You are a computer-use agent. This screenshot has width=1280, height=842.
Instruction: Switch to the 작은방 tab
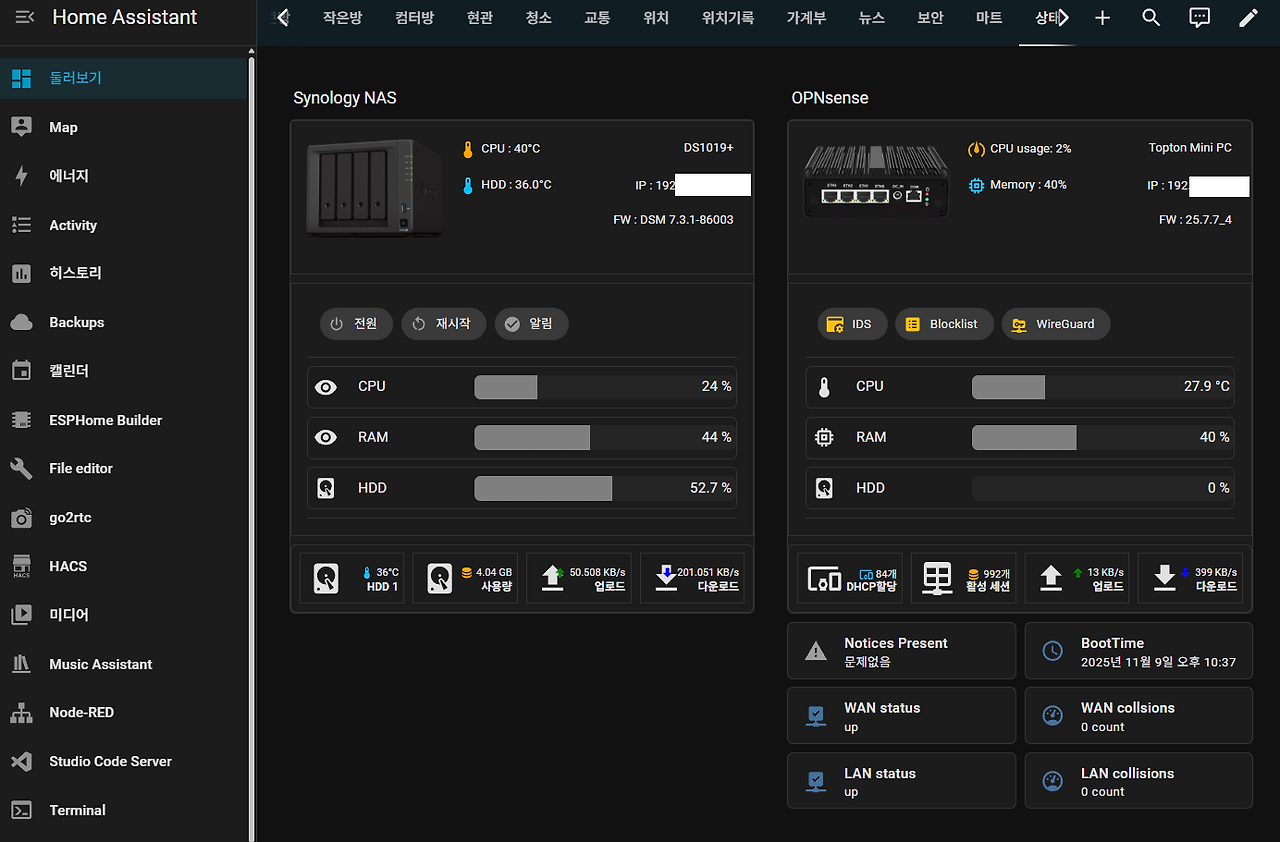click(343, 18)
